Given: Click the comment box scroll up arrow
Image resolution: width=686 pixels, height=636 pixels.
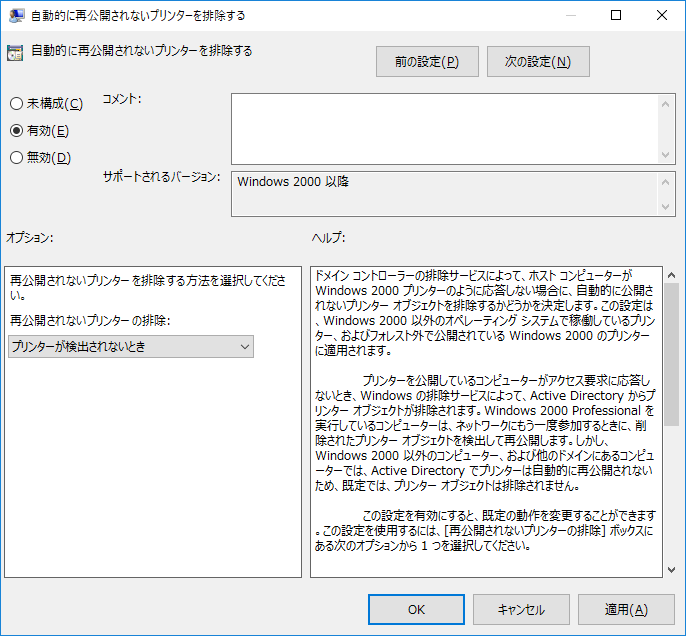Looking at the screenshot, I should [x=665, y=104].
